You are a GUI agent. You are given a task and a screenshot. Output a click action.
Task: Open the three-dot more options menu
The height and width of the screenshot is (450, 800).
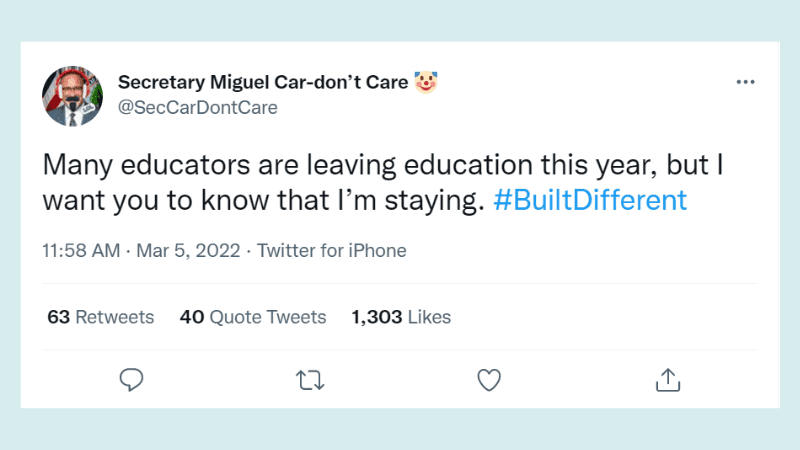745,83
